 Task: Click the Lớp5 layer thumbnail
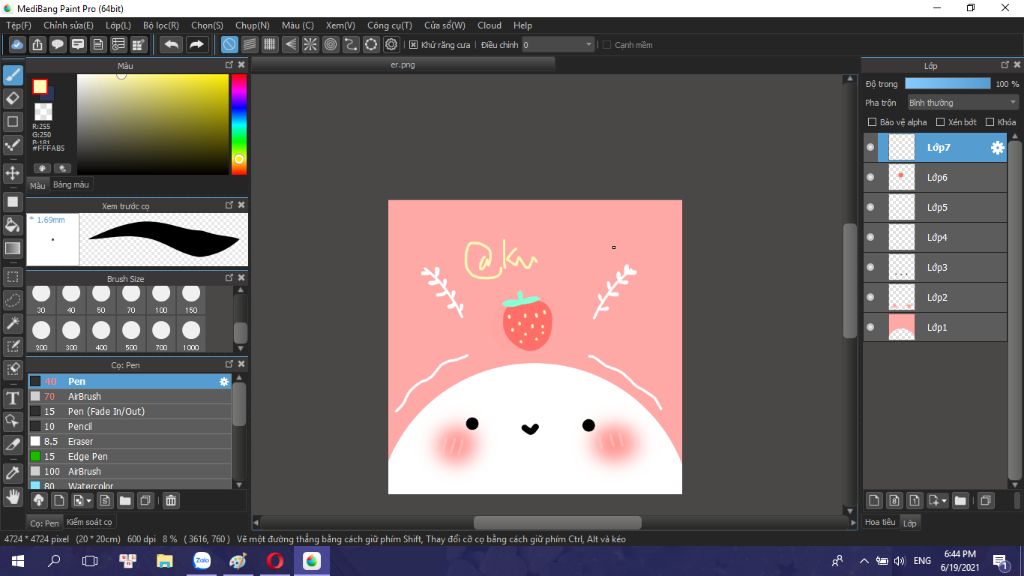click(902, 208)
